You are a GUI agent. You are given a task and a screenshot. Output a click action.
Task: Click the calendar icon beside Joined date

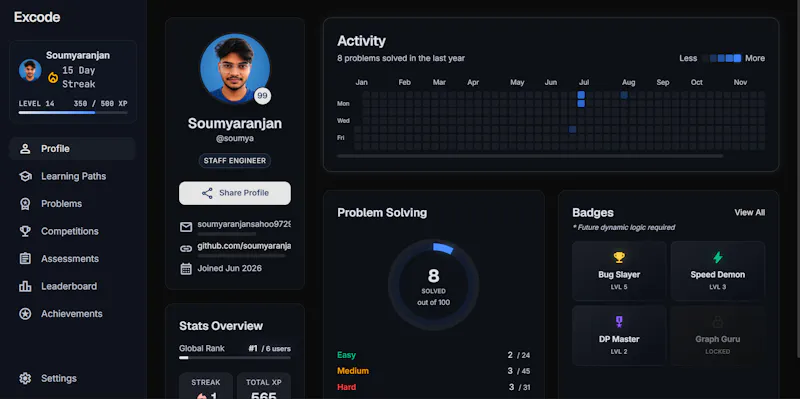tap(186, 269)
